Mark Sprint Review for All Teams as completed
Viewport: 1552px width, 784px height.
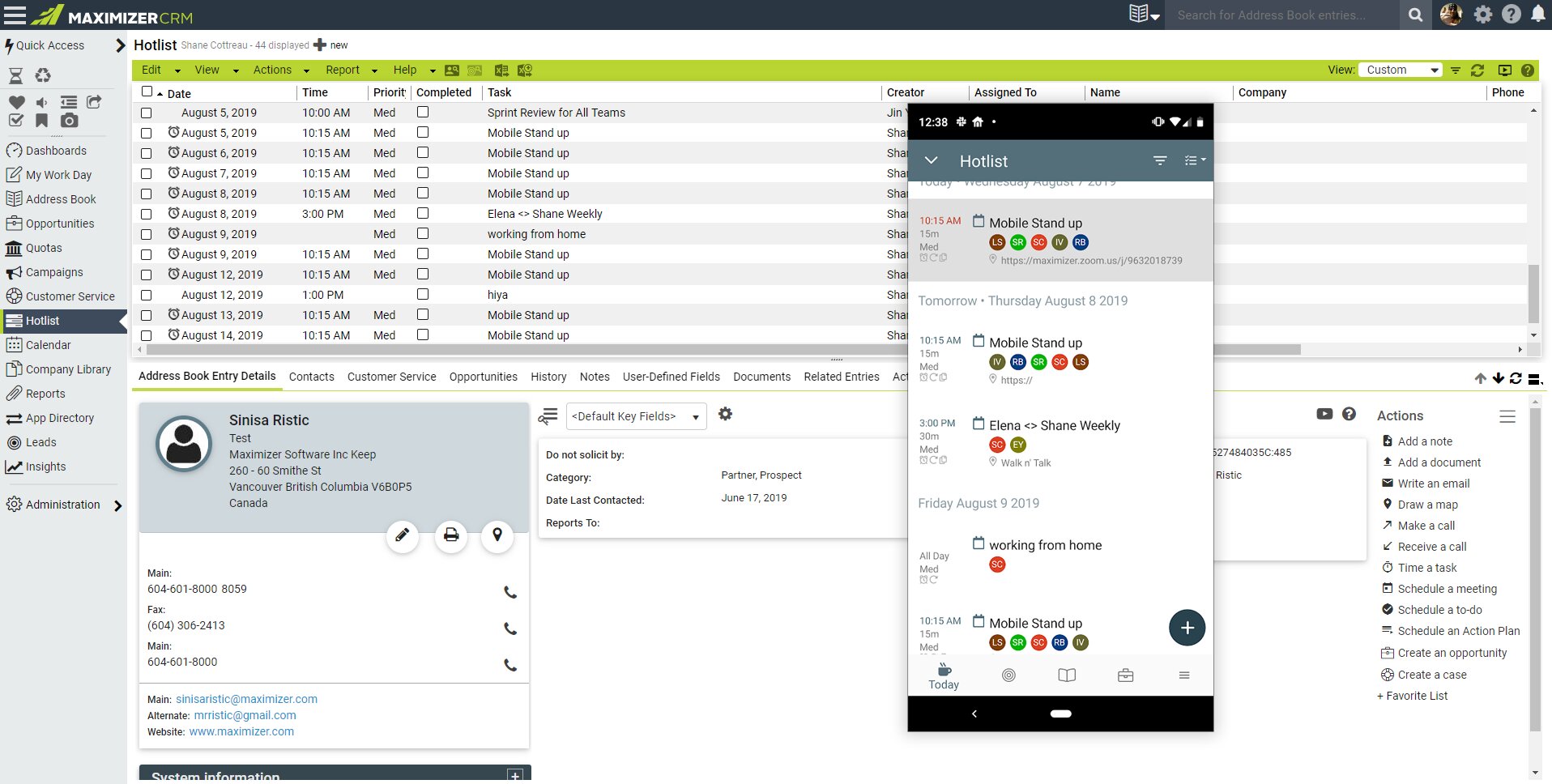point(422,113)
